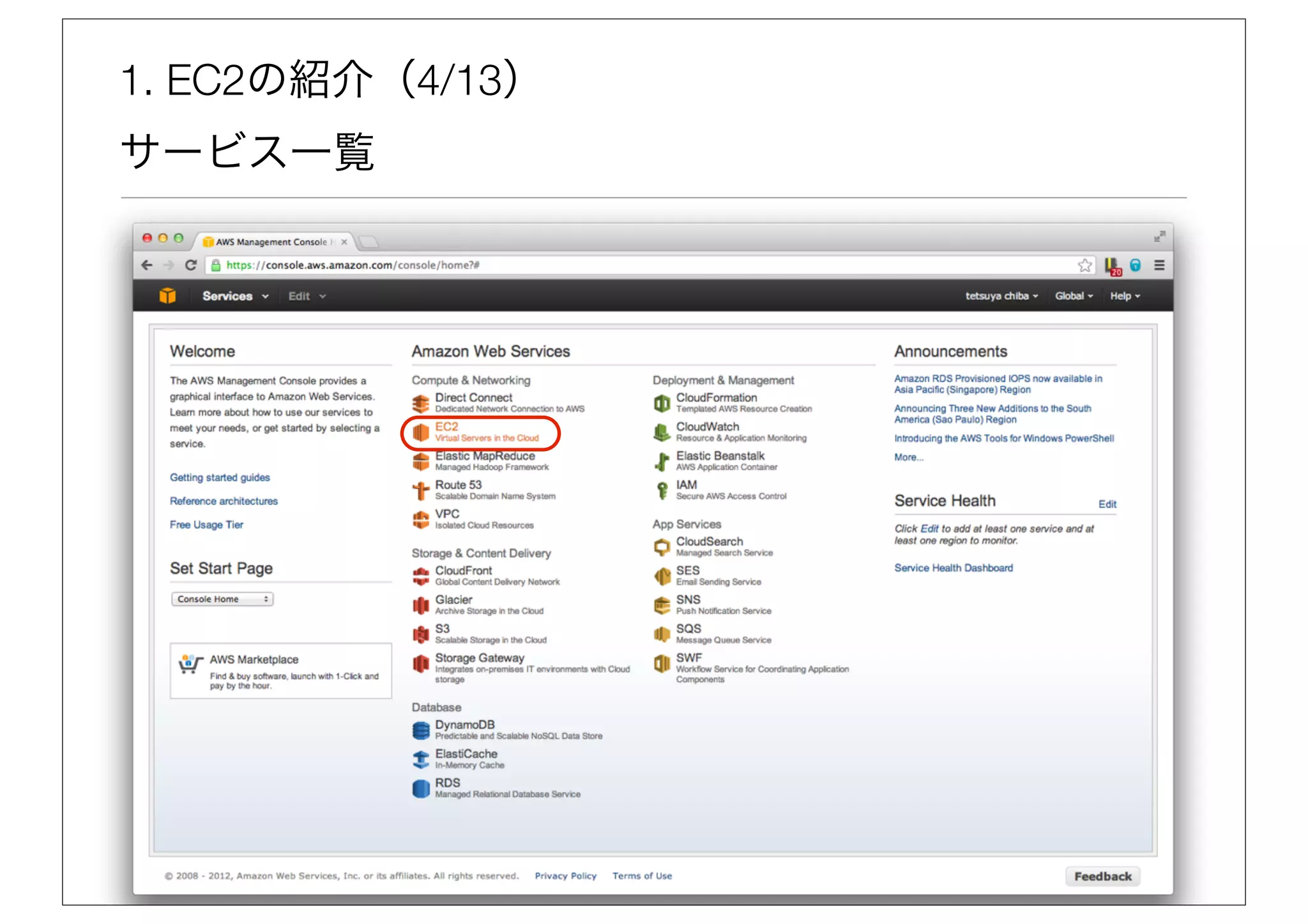Read the RDS Provisioned IOPS announcement
The height and width of the screenshot is (924, 1308).
(x=998, y=384)
